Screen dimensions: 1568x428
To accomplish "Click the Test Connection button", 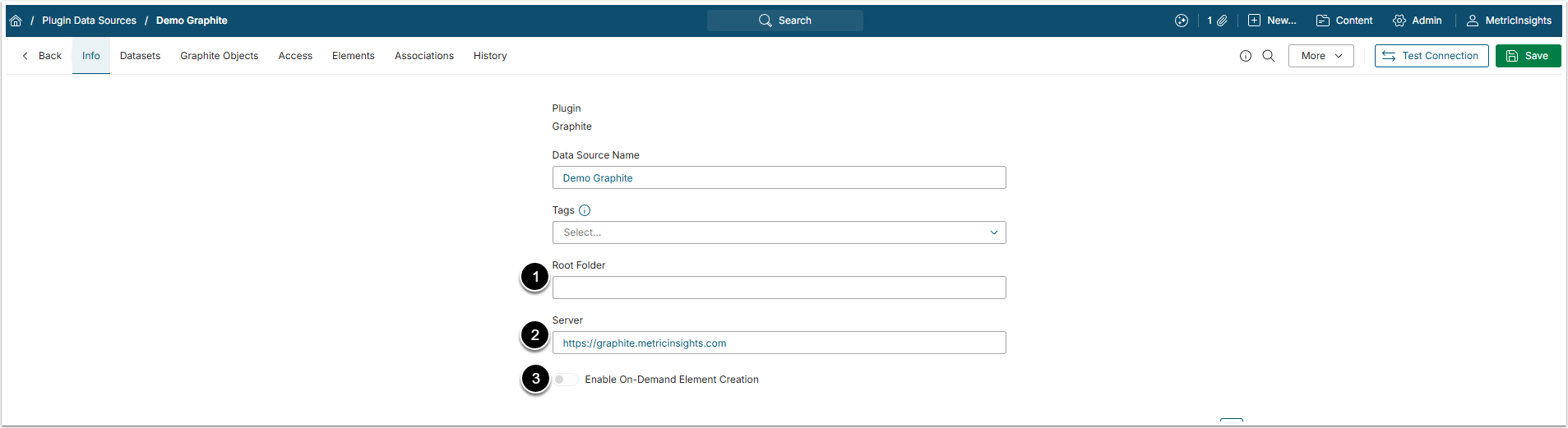I will point(1431,56).
